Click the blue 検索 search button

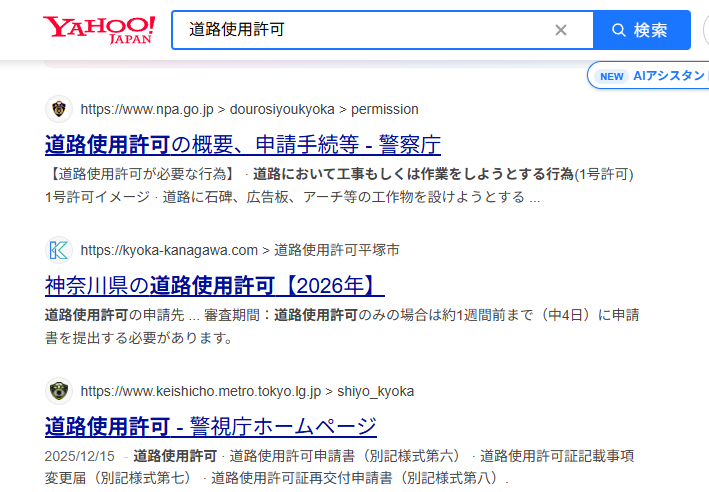pos(642,30)
